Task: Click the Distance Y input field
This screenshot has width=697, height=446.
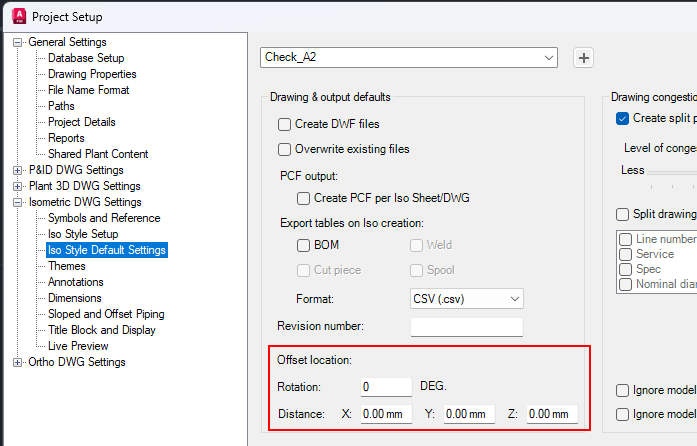Action: pos(469,414)
